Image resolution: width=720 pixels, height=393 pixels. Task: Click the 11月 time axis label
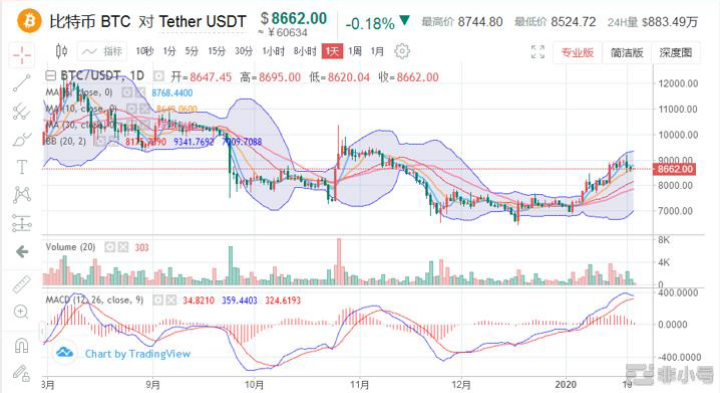(360, 384)
